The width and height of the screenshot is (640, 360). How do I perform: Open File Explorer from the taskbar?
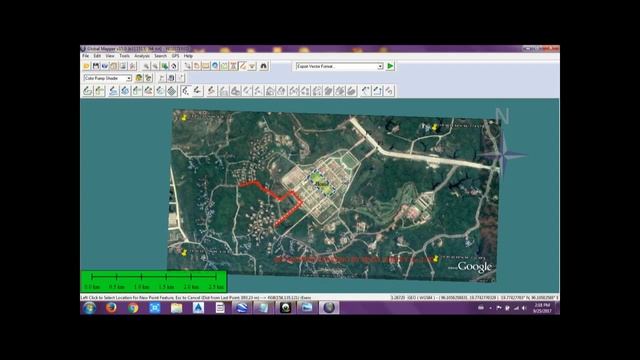coord(177,308)
